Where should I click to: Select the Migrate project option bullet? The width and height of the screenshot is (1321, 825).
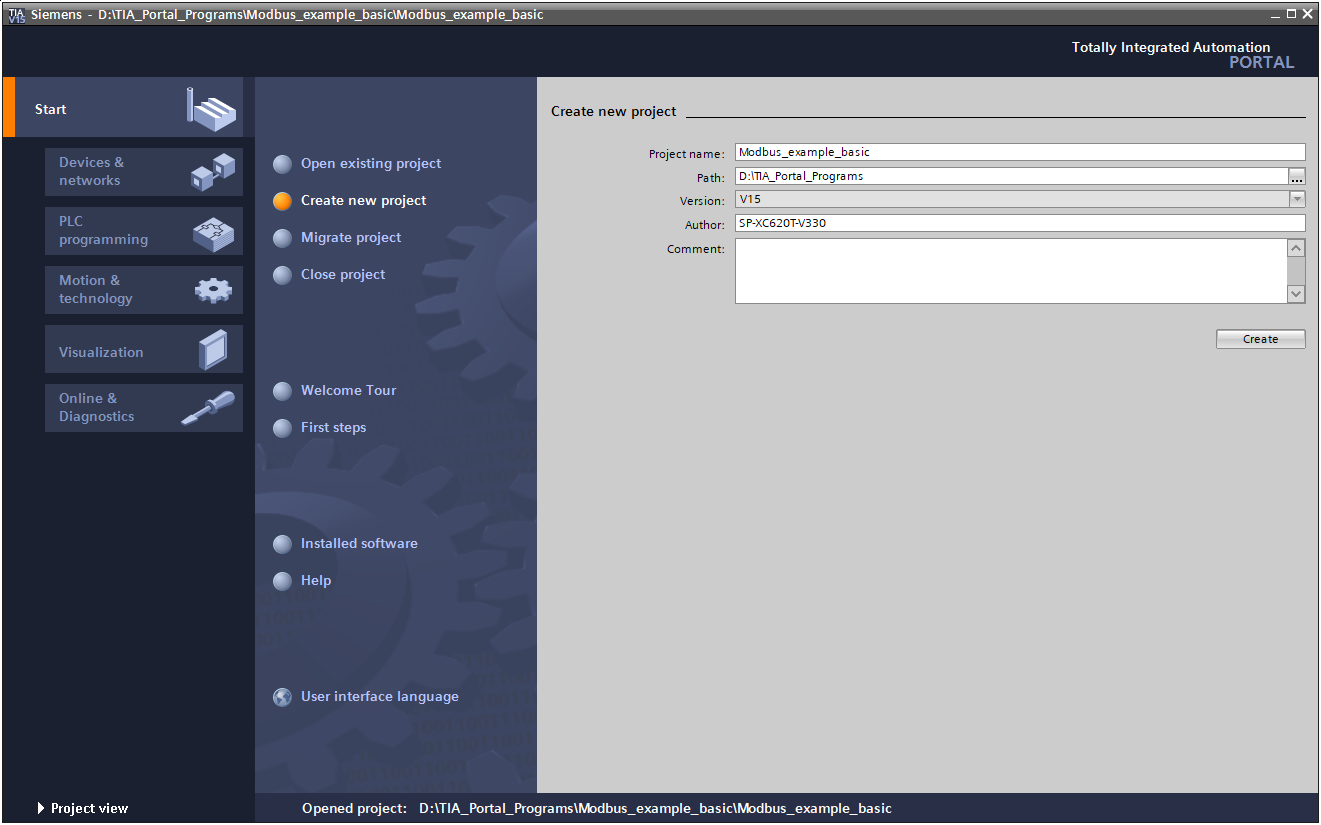283,238
